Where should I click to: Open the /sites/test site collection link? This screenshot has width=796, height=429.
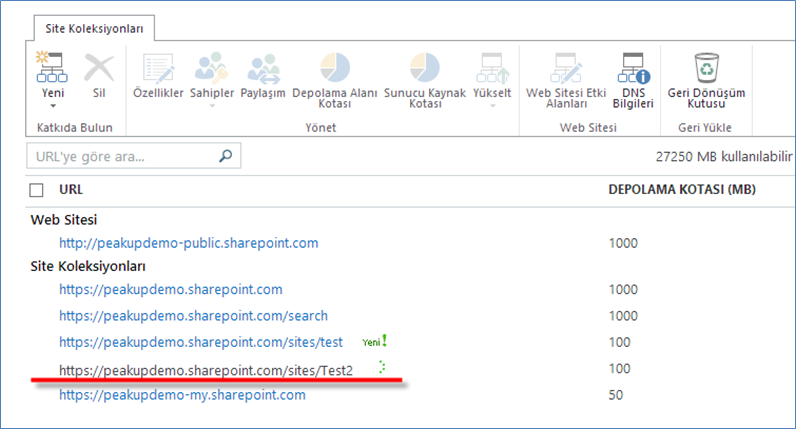[x=201, y=343]
